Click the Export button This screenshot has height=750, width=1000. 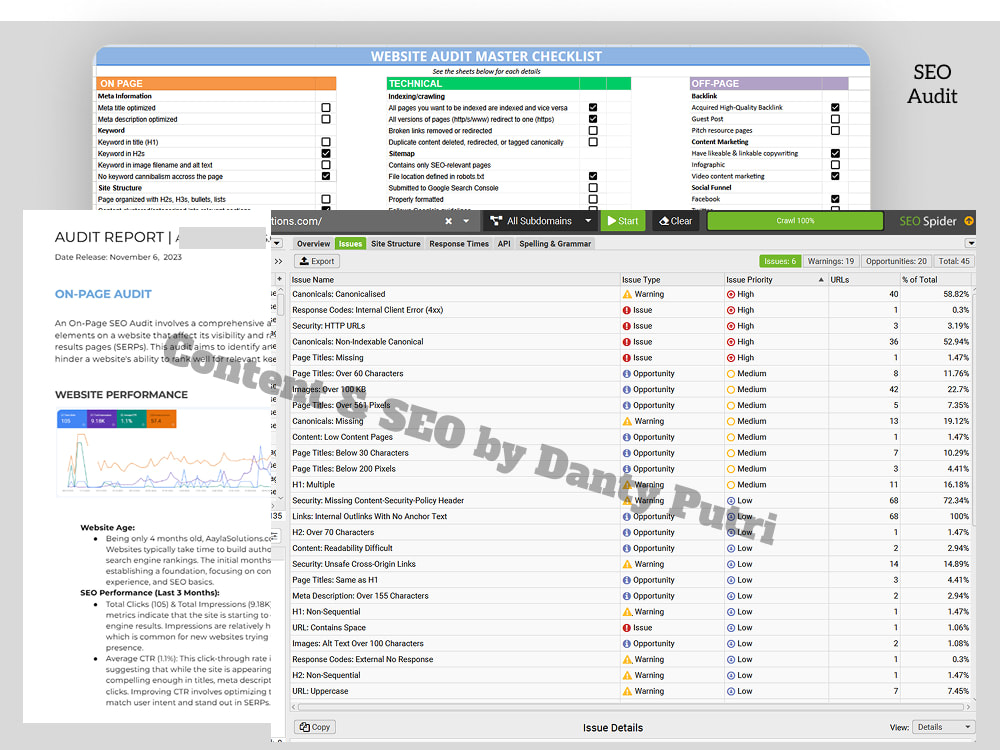(317, 261)
